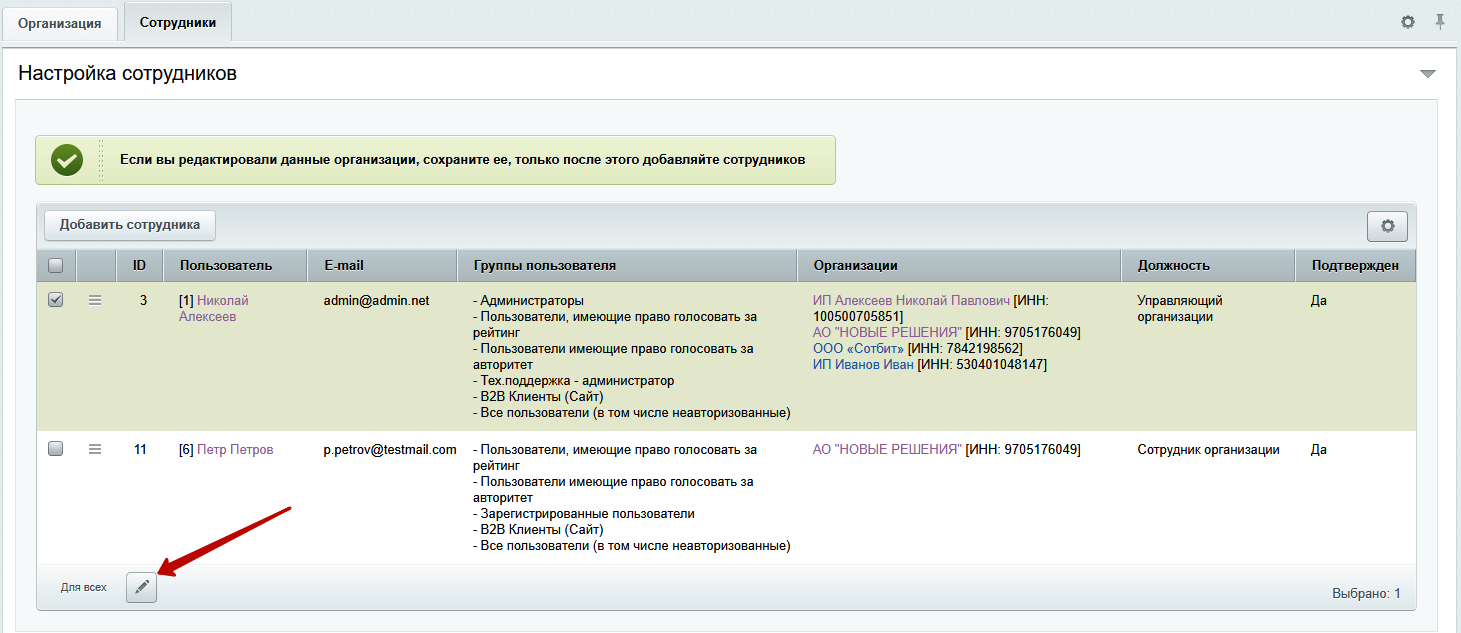This screenshot has height=633, width=1461.
Task: Open ООО «Сотбит» organization link
Action: (858, 348)
